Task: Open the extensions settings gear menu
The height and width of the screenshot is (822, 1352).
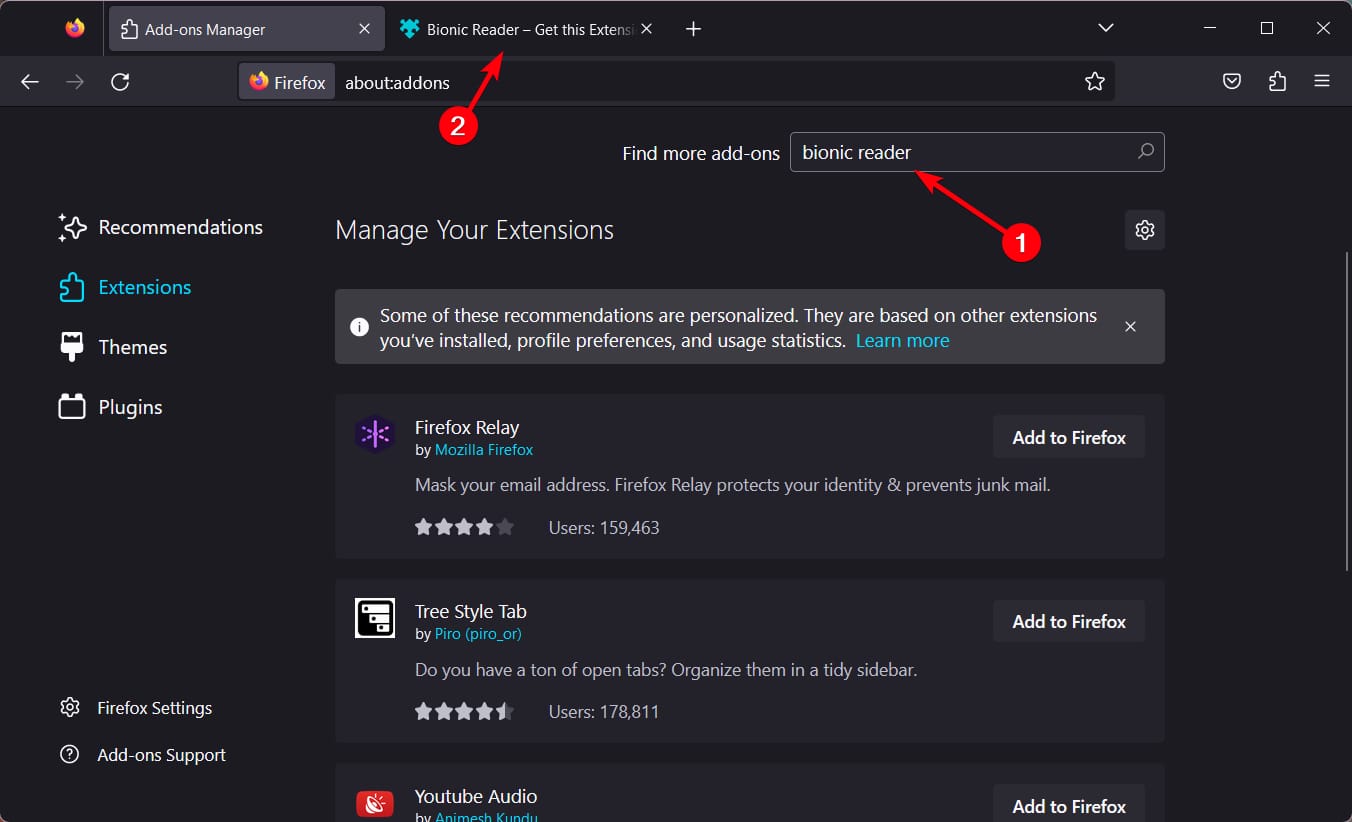Action: coord(1144,230)
